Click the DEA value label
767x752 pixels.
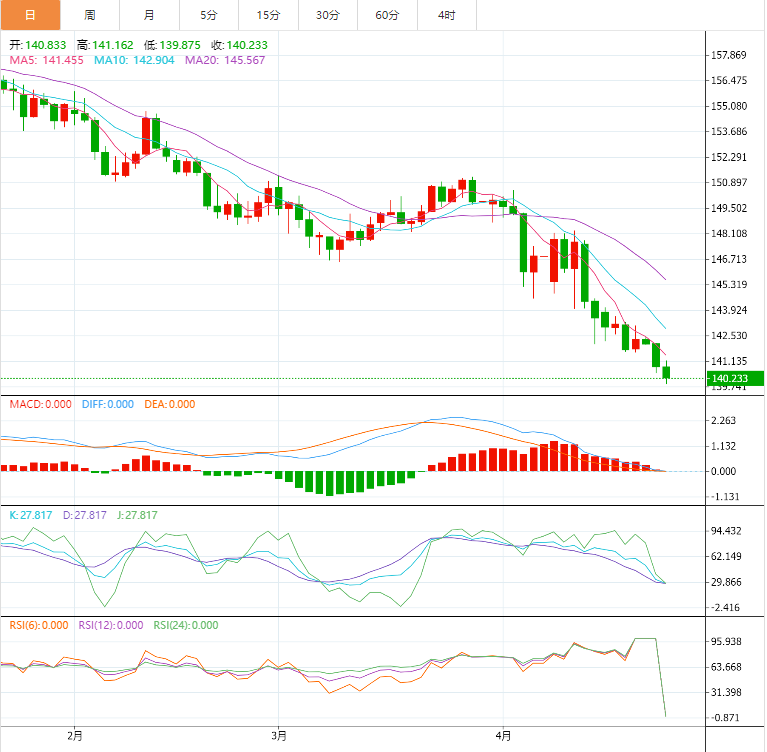(170, 404)
